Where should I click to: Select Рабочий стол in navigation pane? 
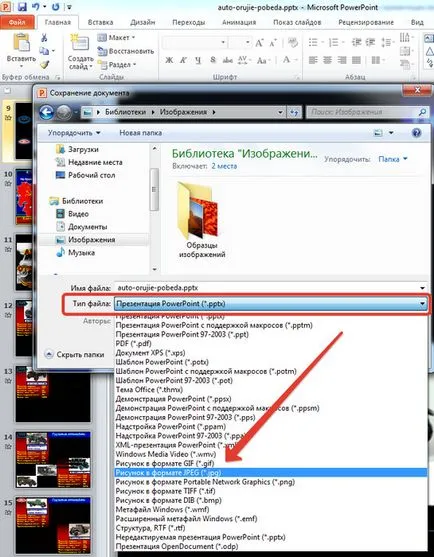point(85,175)
